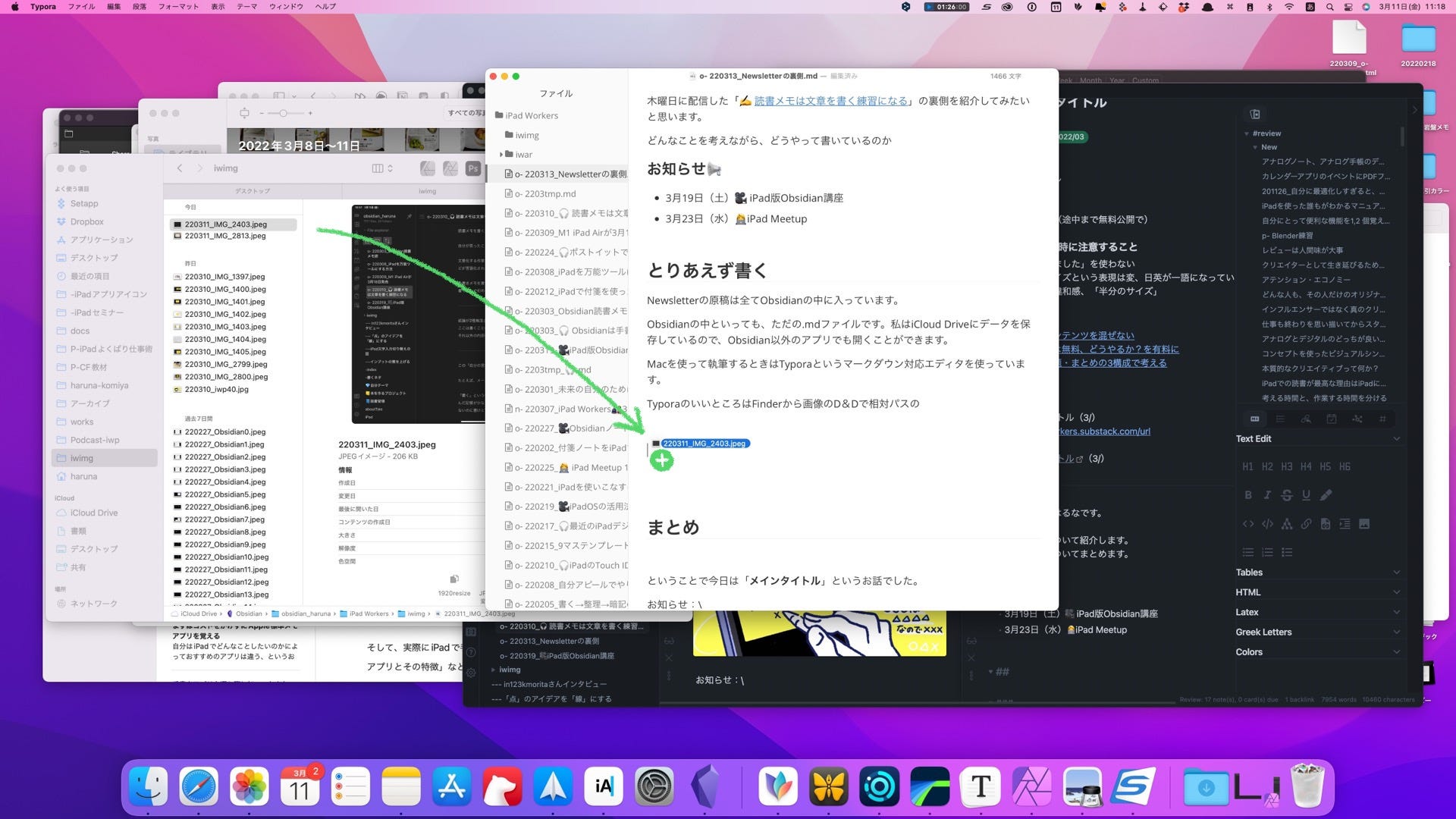
Task: Open the ウィンドウ menu in menu bar
Action: point(286,7)
